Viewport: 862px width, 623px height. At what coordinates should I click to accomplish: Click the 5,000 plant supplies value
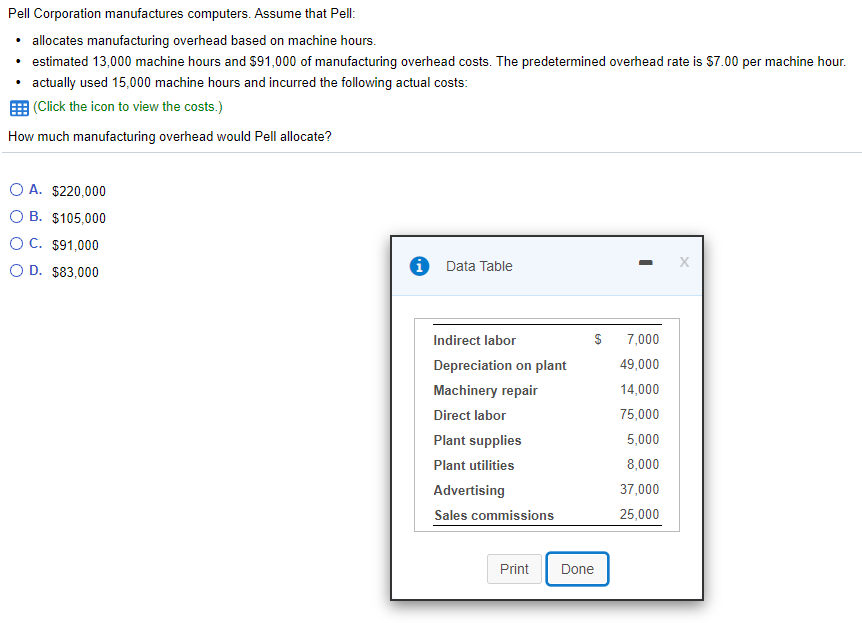coord(643,439)
